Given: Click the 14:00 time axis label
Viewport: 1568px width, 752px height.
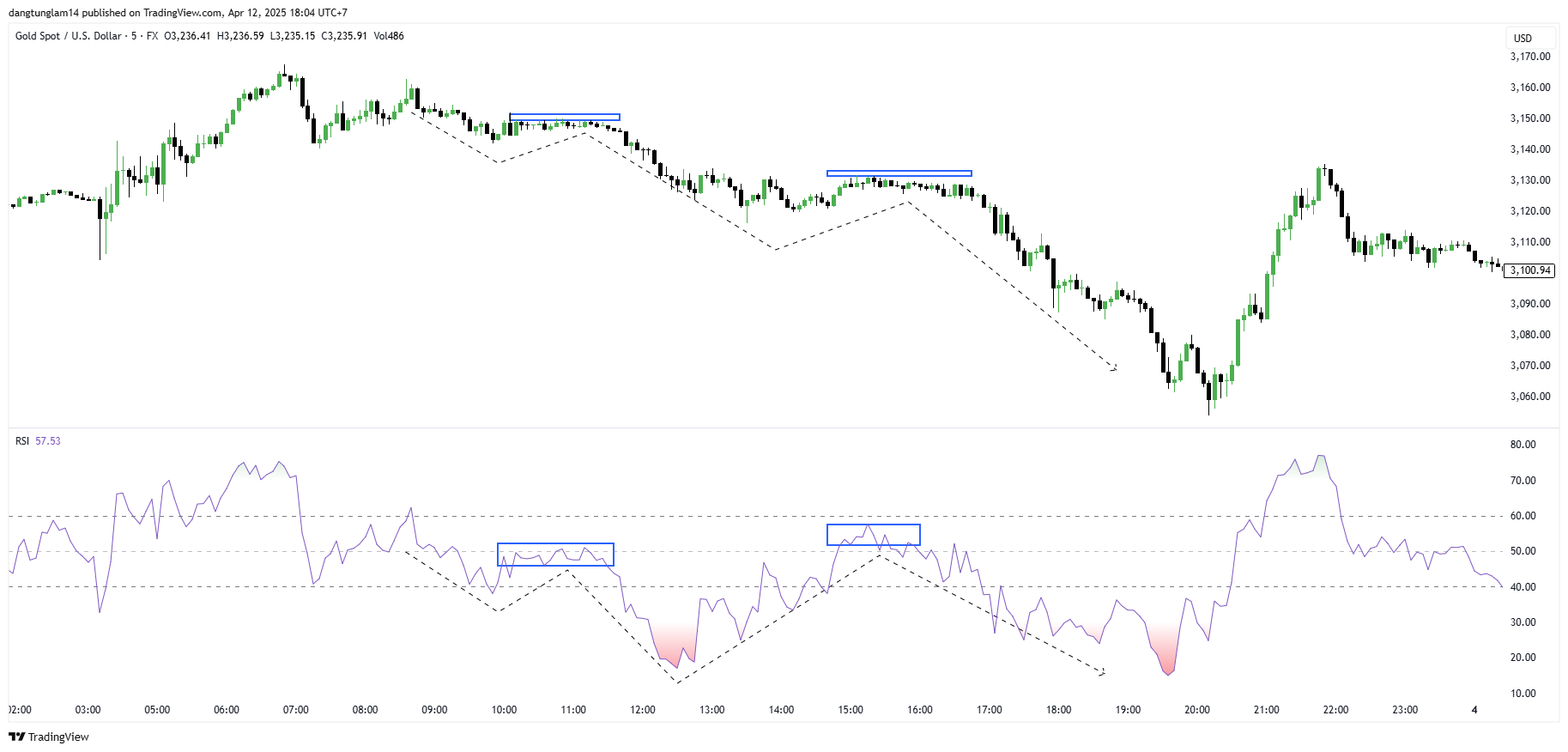Looking at the screenshot, I should coord(781,710).
